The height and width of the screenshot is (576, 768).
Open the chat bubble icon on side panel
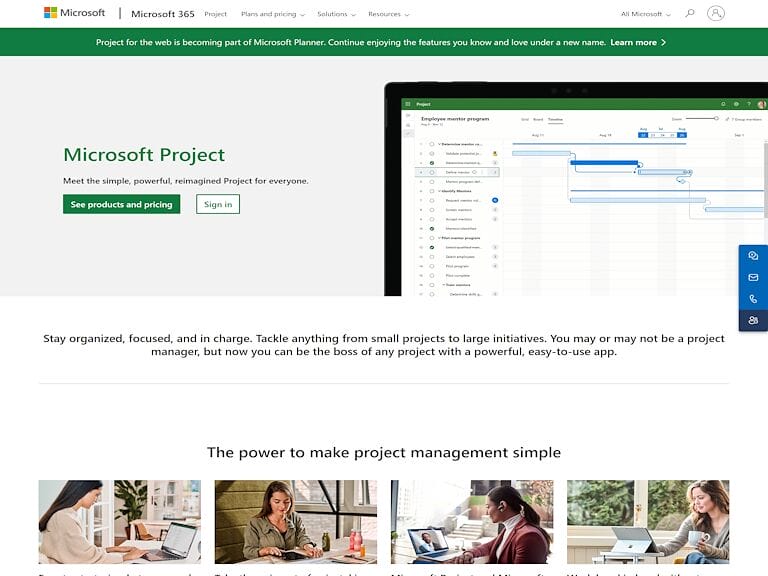[x=753, y=256]
